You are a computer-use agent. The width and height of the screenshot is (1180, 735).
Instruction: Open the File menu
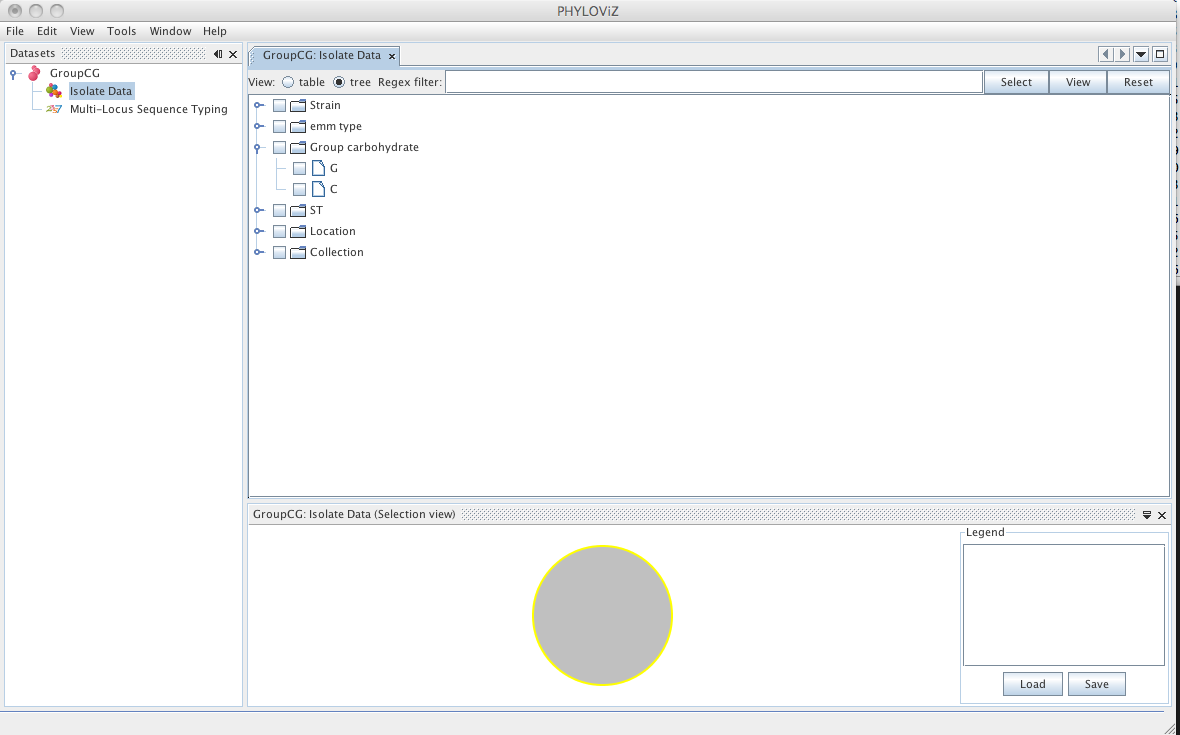point(15,31)
